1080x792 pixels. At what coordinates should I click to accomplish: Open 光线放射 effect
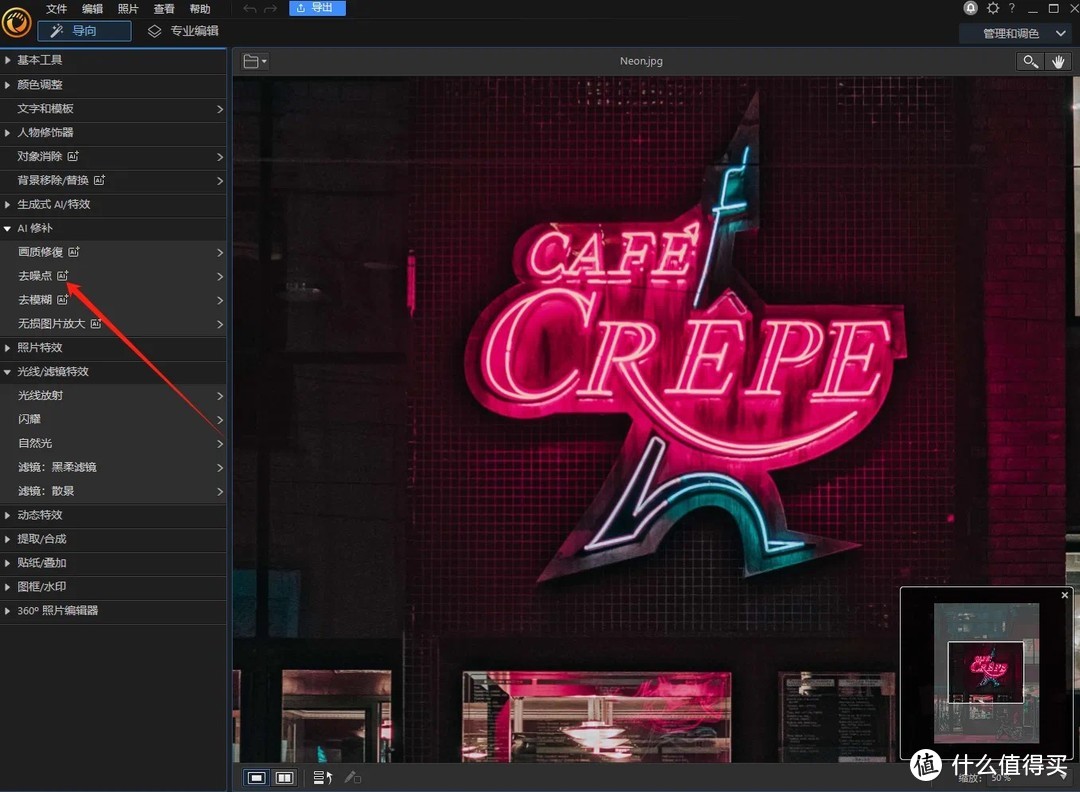113,395
